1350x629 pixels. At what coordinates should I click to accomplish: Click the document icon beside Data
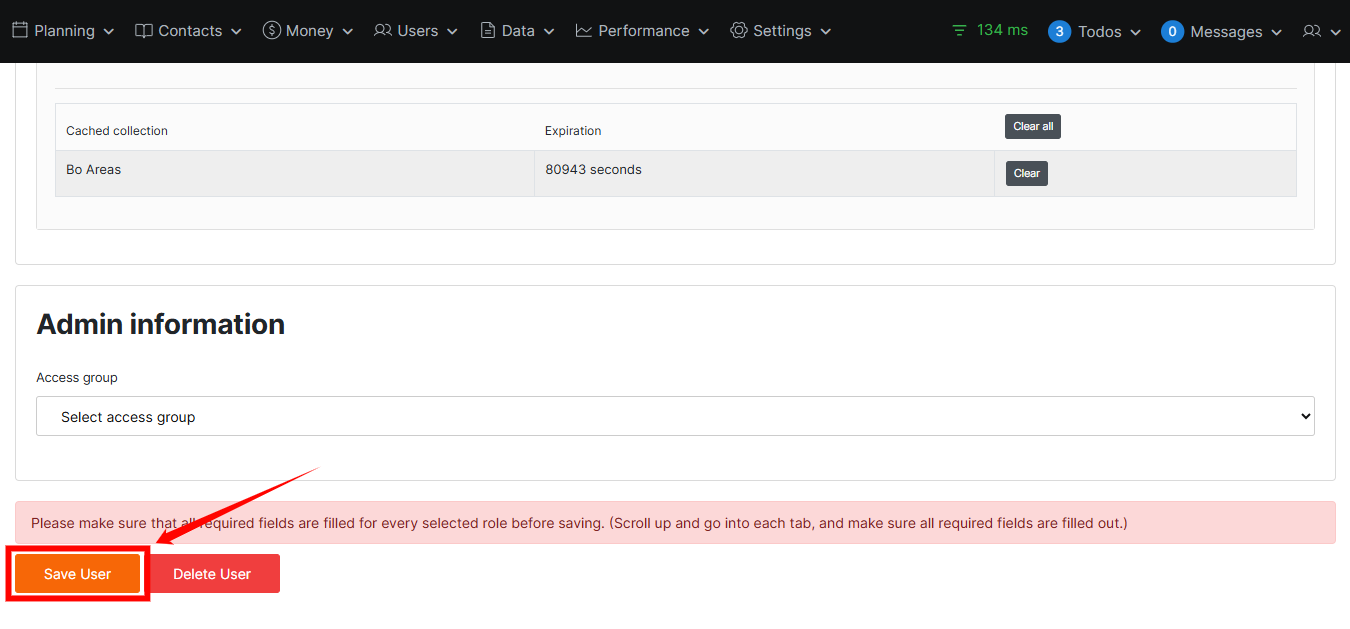coord(488,31)
